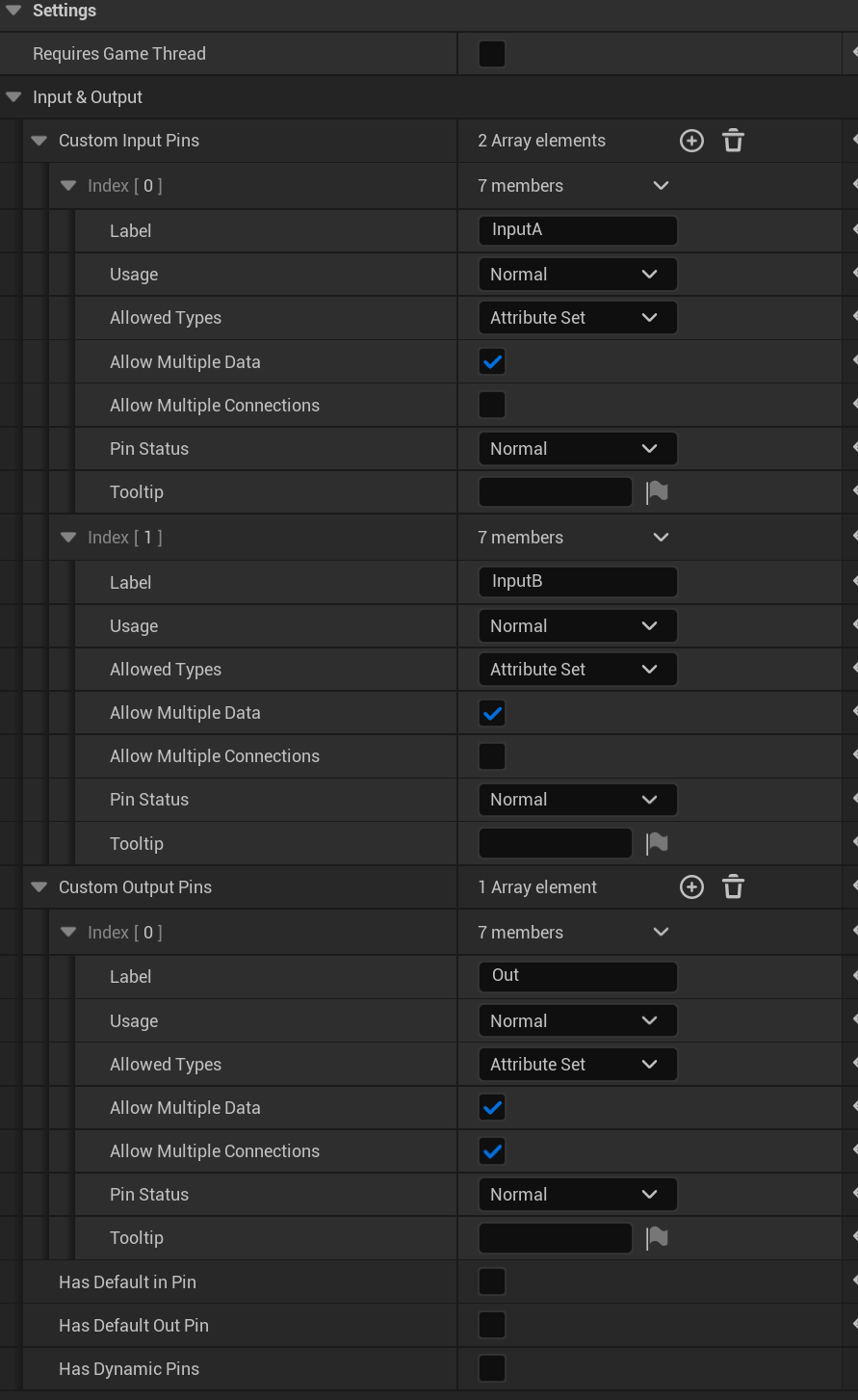
Task: Click trash icon for Custom Output Pins
Action: (733, 887)
